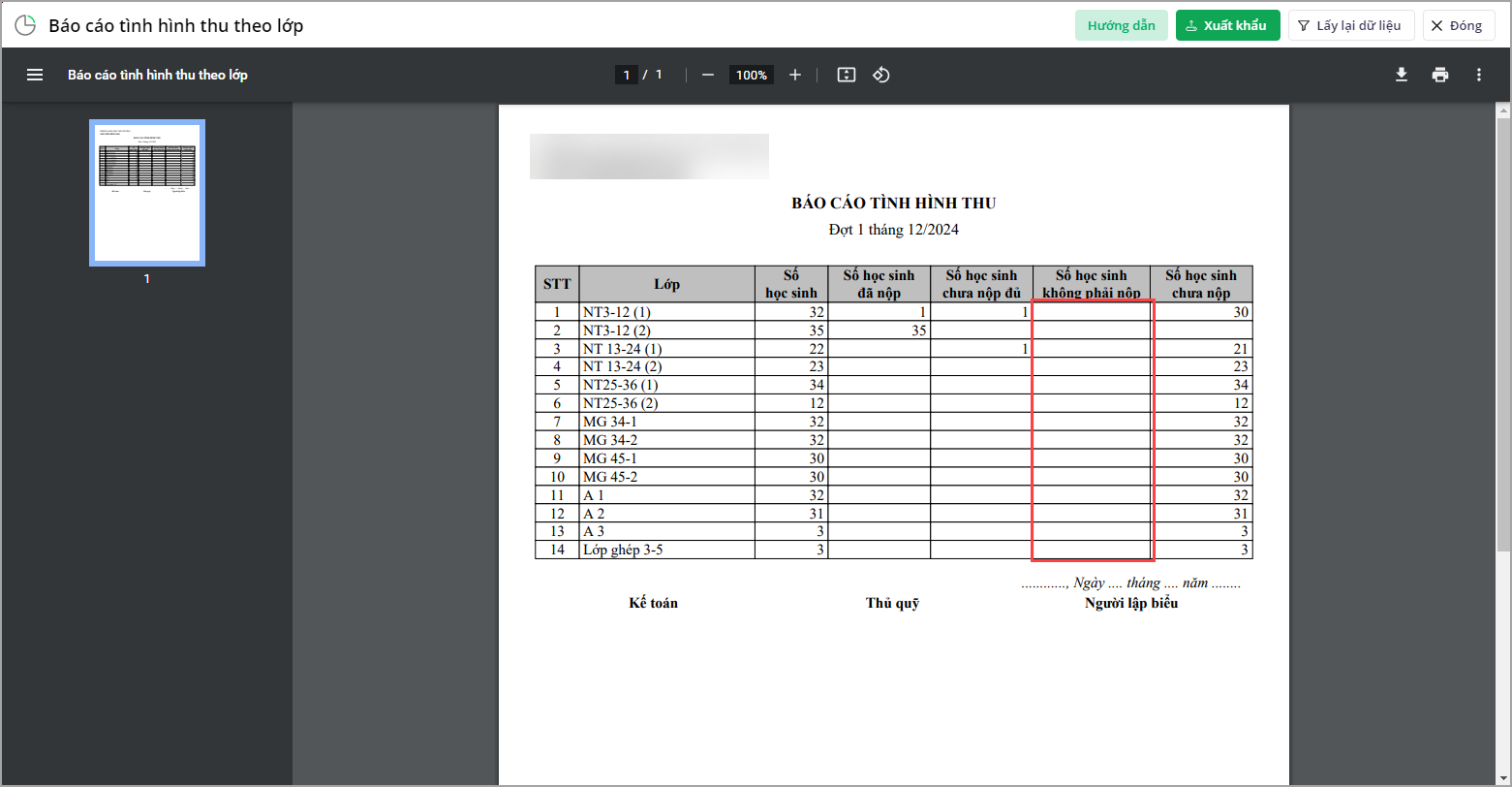The width and height of the screenshot is (1512, 787).
Task: Click Lấy lại dữ liệu button
Action: [x=1351, y=25]
